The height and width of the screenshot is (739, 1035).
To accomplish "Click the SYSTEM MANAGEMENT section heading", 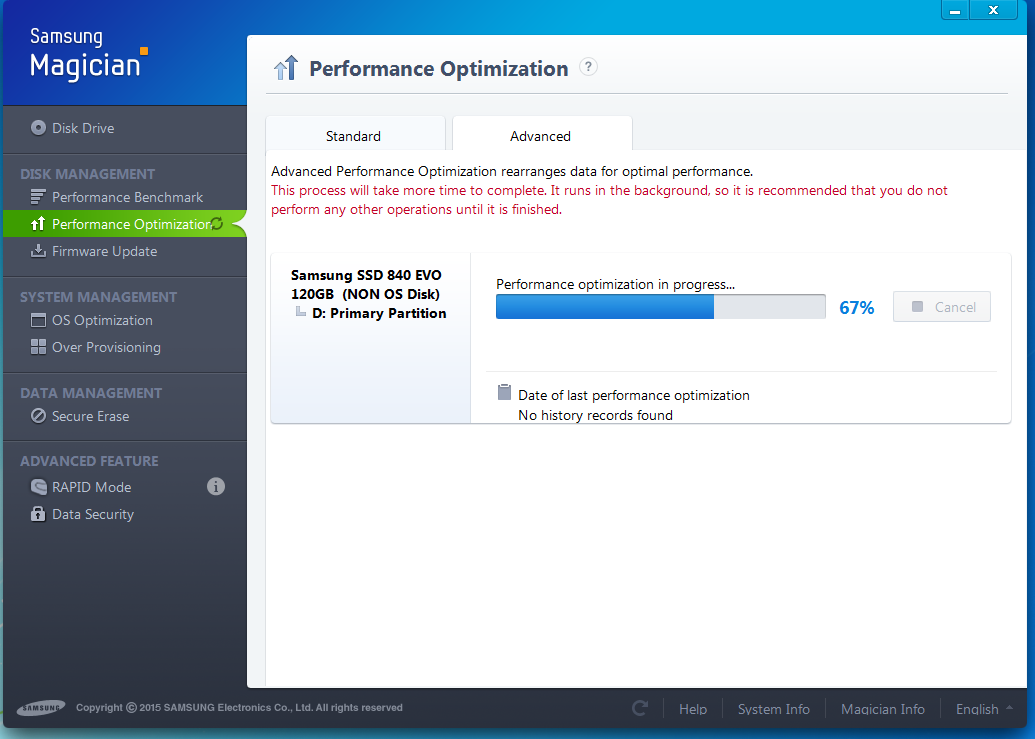I will point(98,297).
